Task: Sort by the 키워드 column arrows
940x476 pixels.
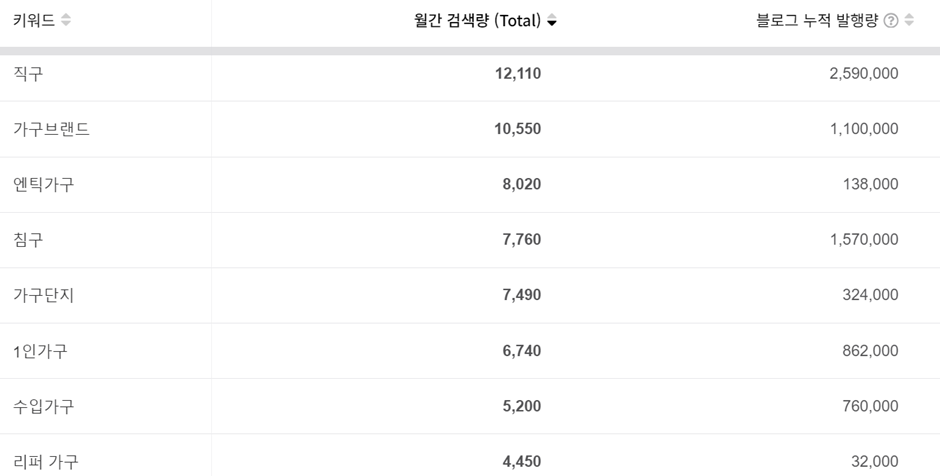Action: [x=66, y=20]
